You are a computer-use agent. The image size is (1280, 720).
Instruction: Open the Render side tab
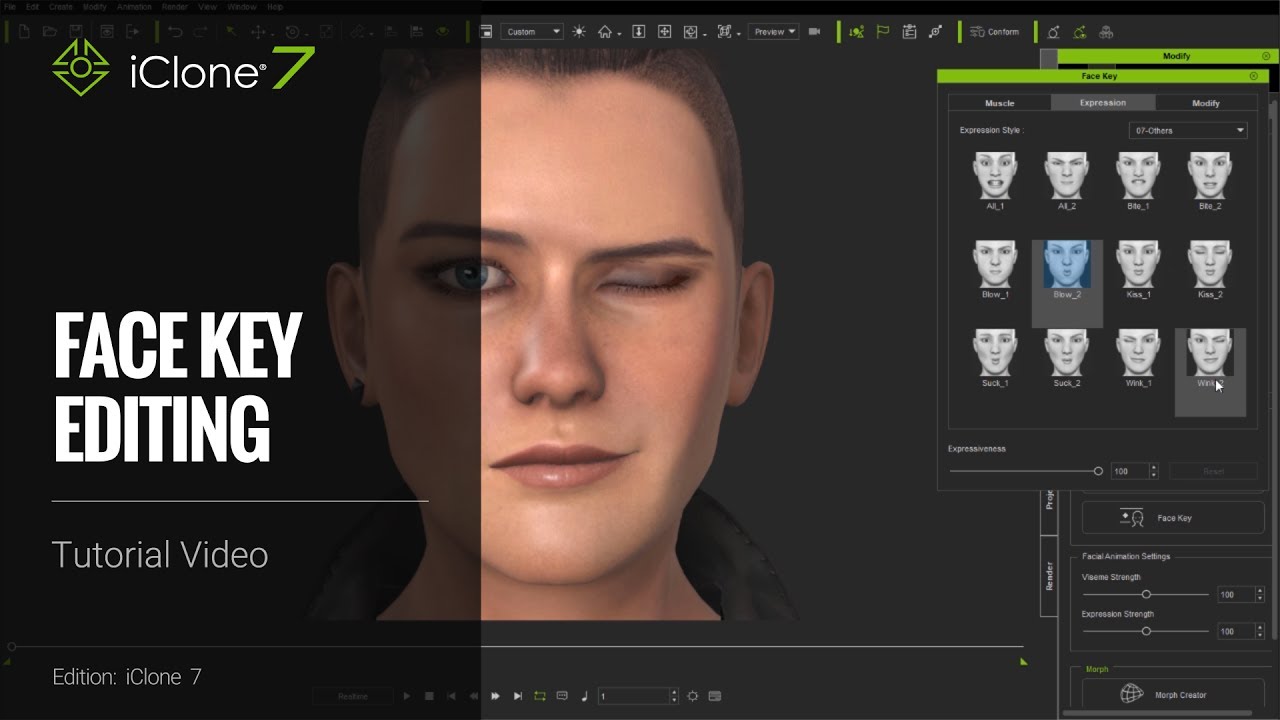click(x=1049, y=576)
